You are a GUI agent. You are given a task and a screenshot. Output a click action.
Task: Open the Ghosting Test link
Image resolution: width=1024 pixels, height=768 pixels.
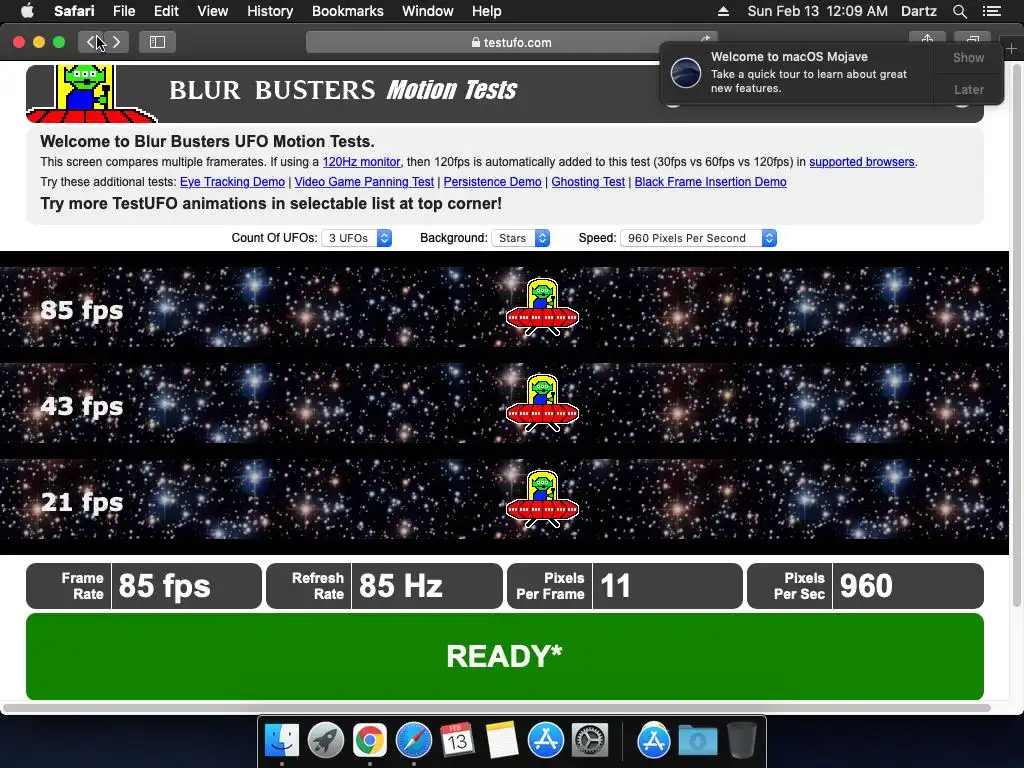click(588, 182)
